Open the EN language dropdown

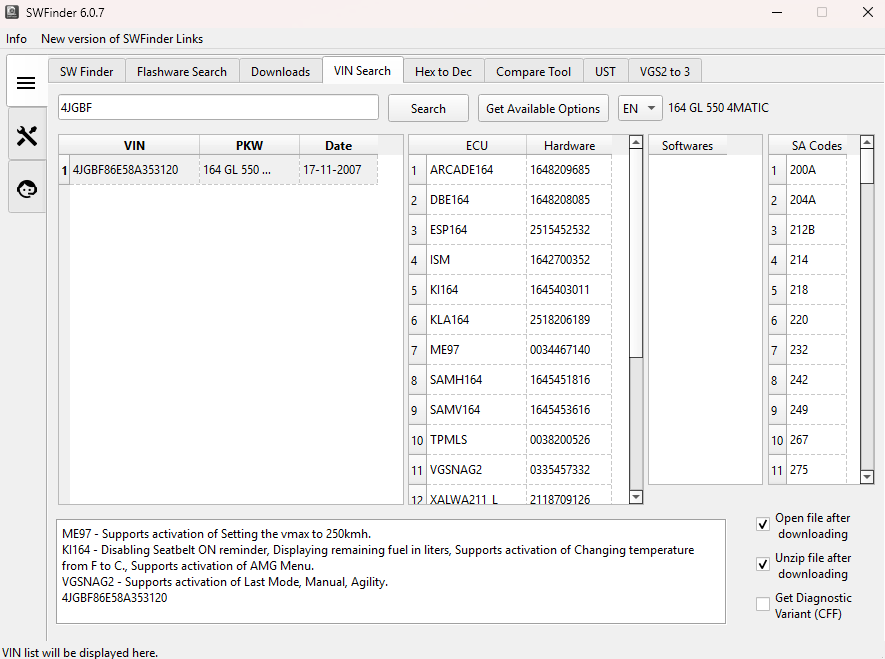point(639,108)
